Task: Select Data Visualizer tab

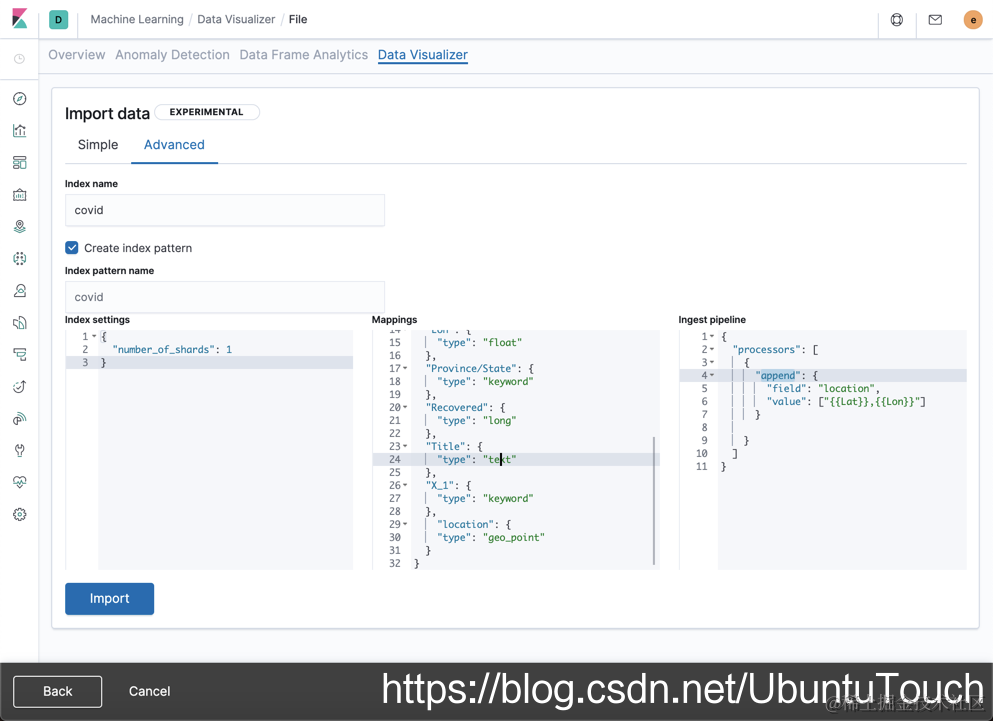Action: (x=423, y=55)
